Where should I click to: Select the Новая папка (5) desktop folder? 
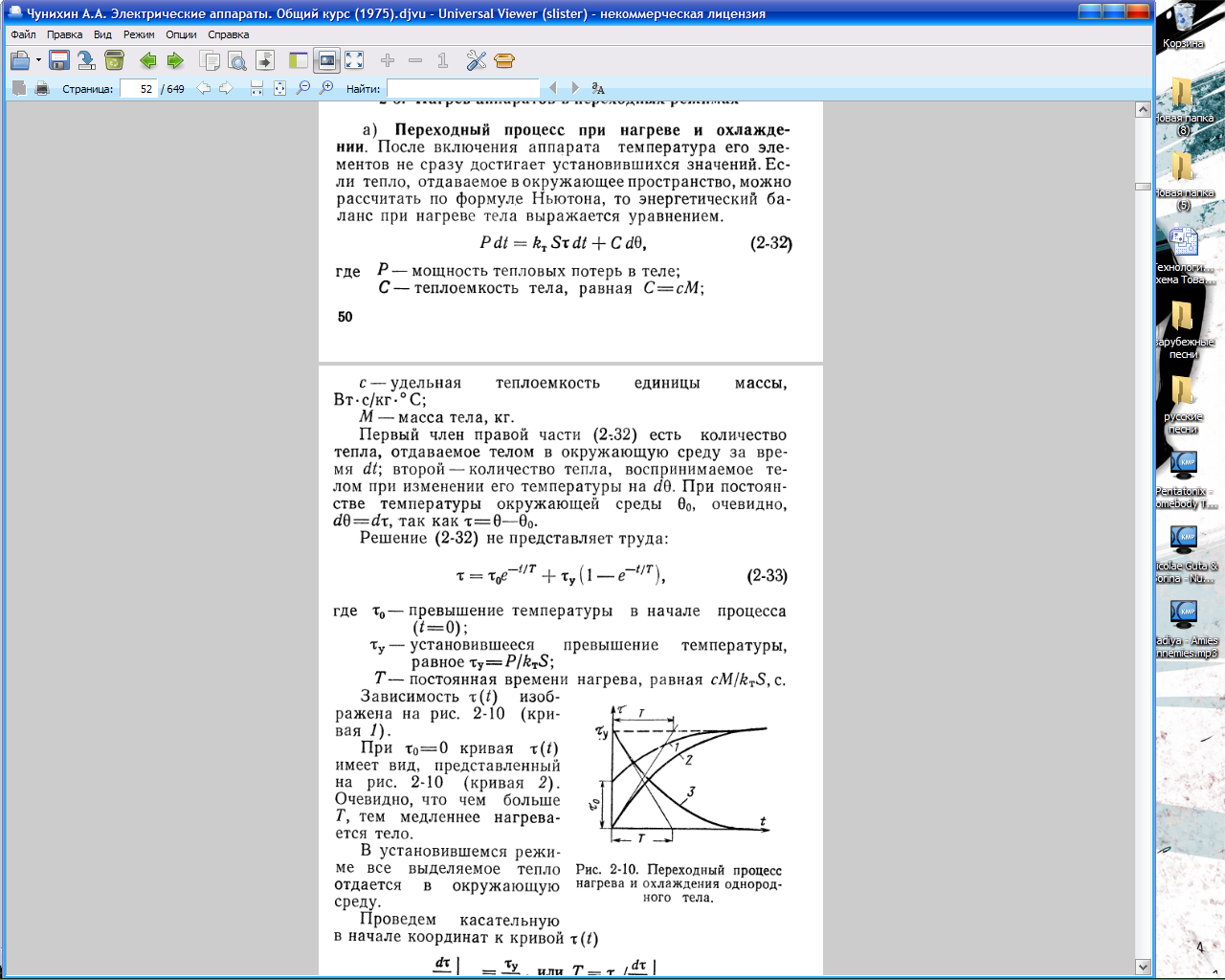(x=1183, y=180)
